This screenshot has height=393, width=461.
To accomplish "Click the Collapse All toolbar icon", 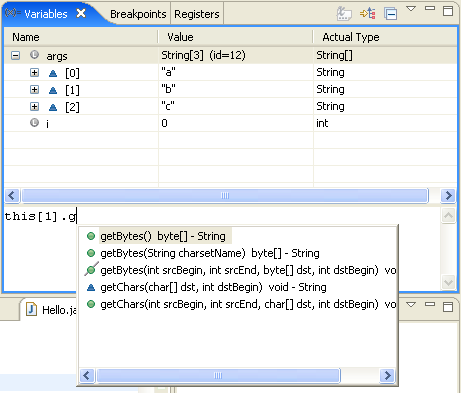I will tap(390, 14).
